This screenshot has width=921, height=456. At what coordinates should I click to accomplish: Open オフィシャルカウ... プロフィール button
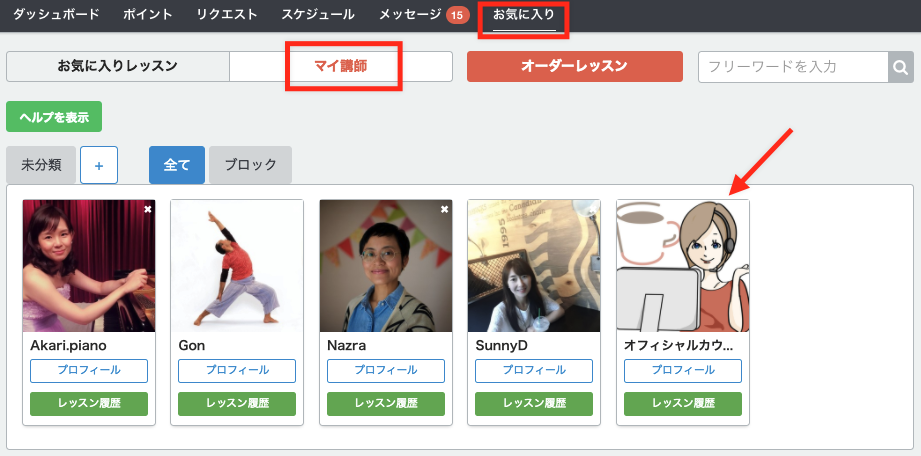(683, 371)
